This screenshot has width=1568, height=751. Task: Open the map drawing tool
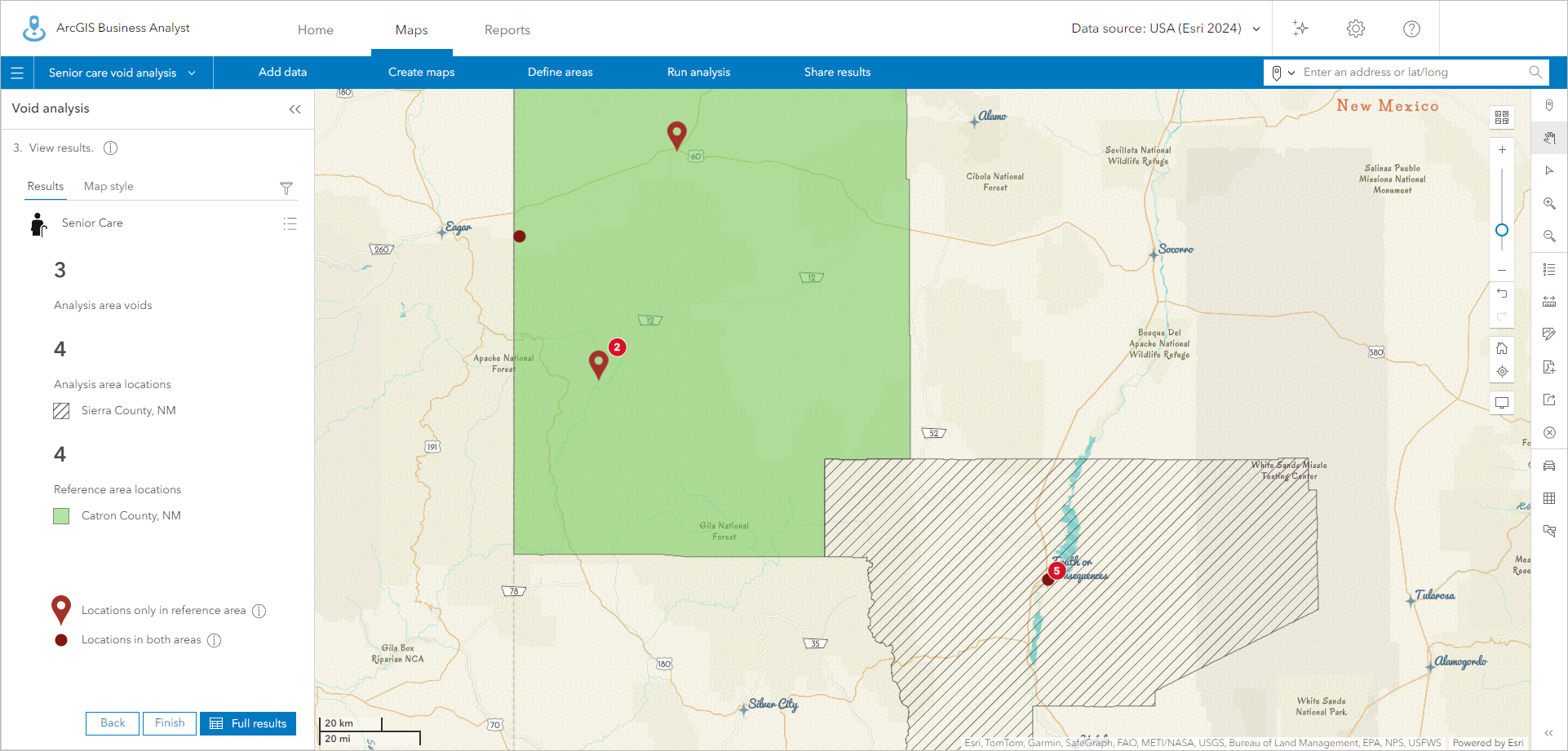1549,334
